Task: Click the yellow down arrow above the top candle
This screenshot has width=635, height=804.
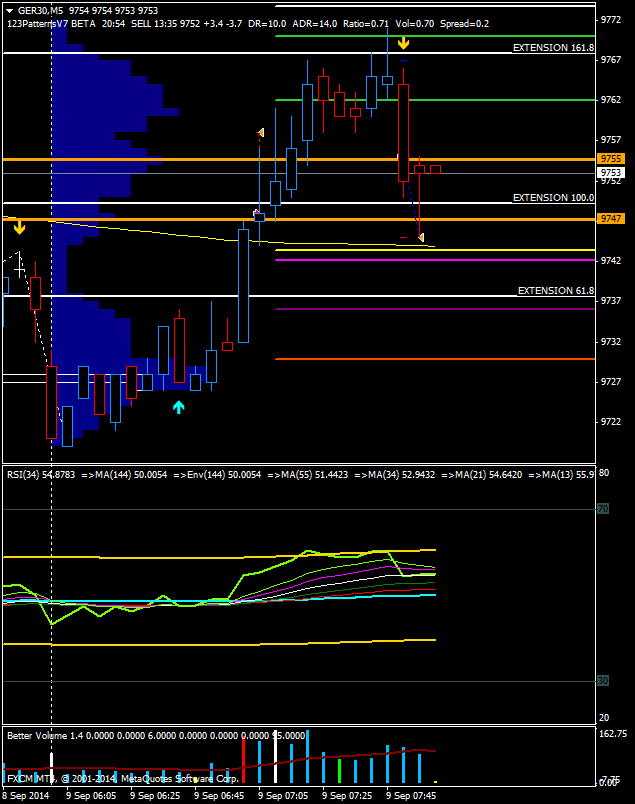Action: click(x=403, y=43)
